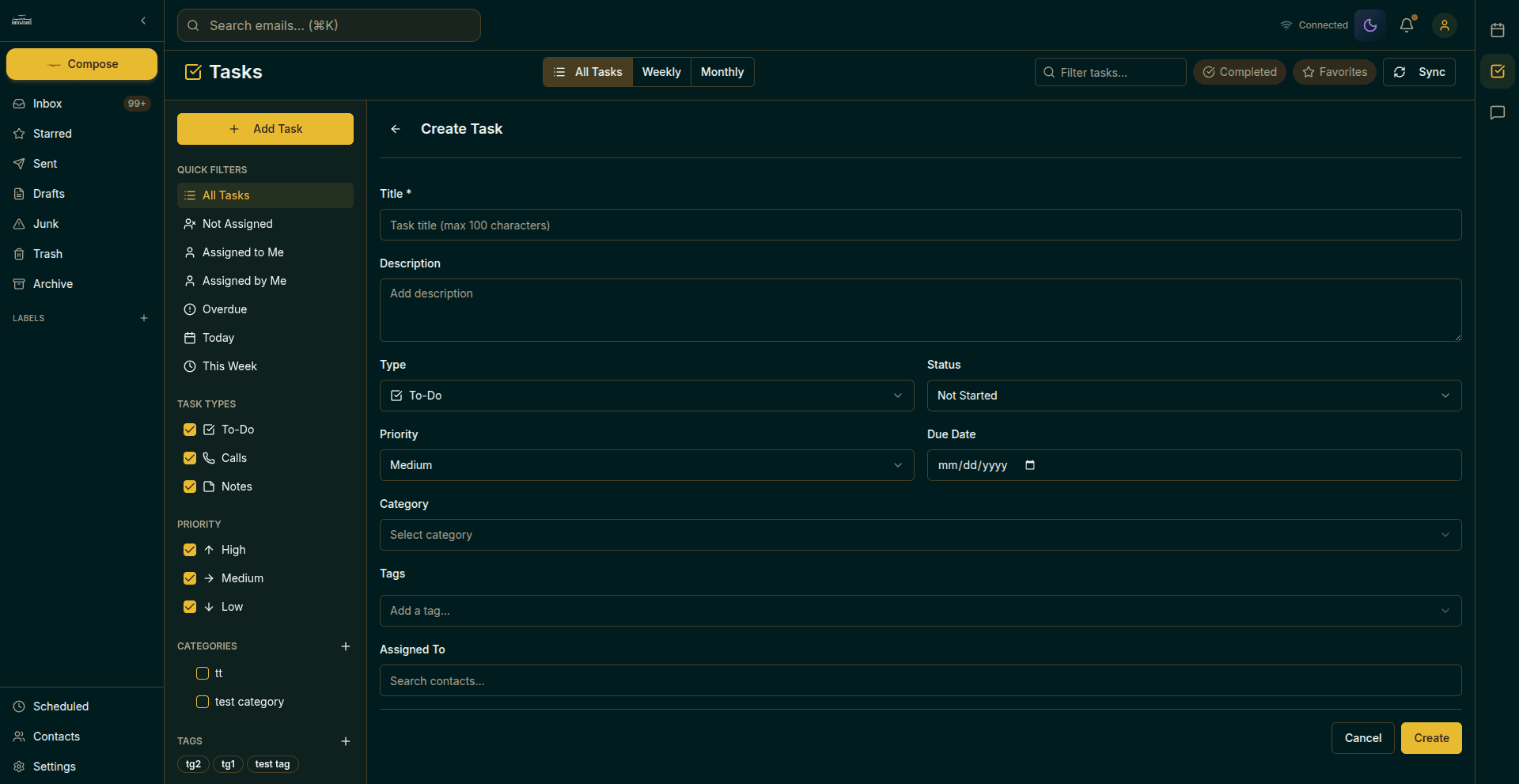The width and height of the screenshot is (1519, 784).
Task: Open the Type dropdown showing To-Do
Action: 646,396
